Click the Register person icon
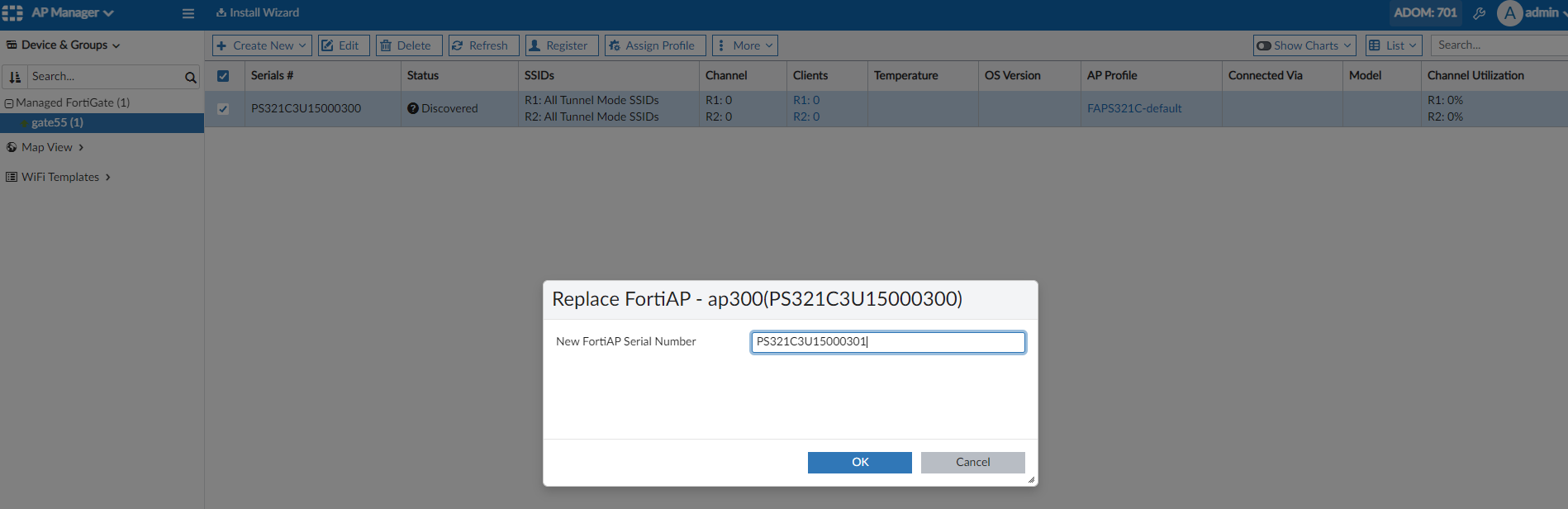This screenshot has width=1568, height=509. coord(535,45)
